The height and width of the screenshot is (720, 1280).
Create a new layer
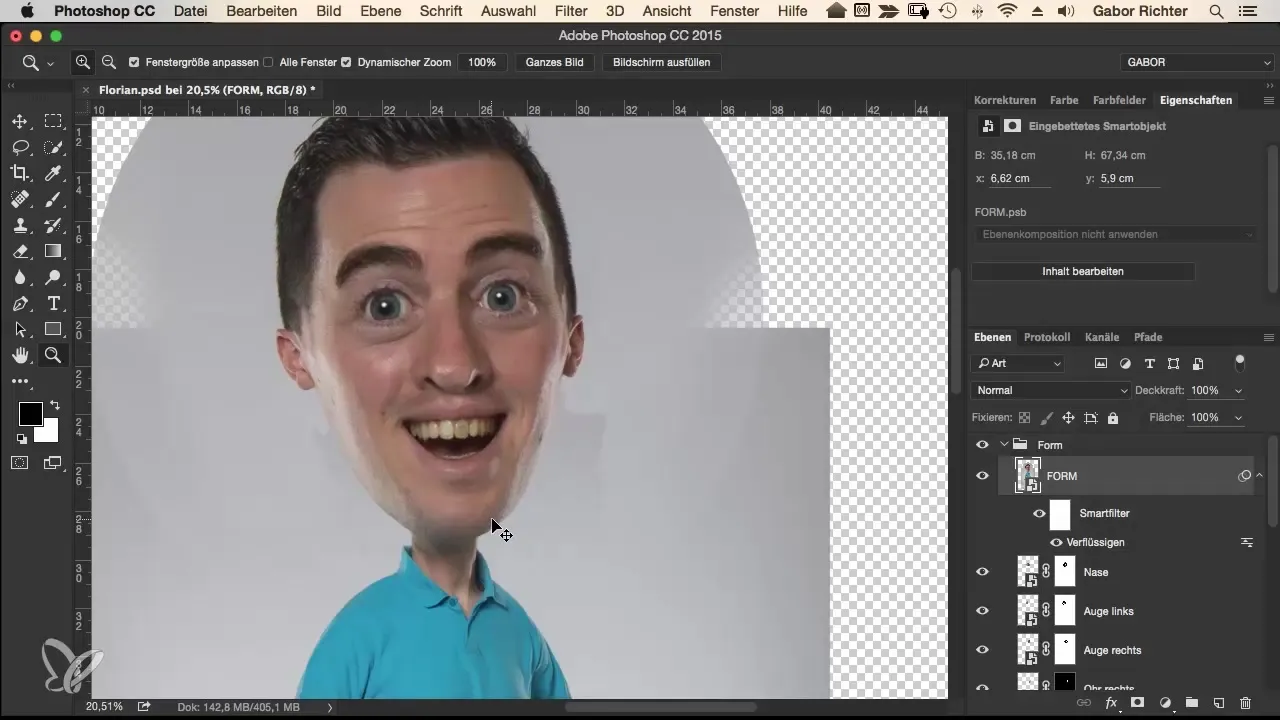pyautogui.click(x=1219, y=703)
